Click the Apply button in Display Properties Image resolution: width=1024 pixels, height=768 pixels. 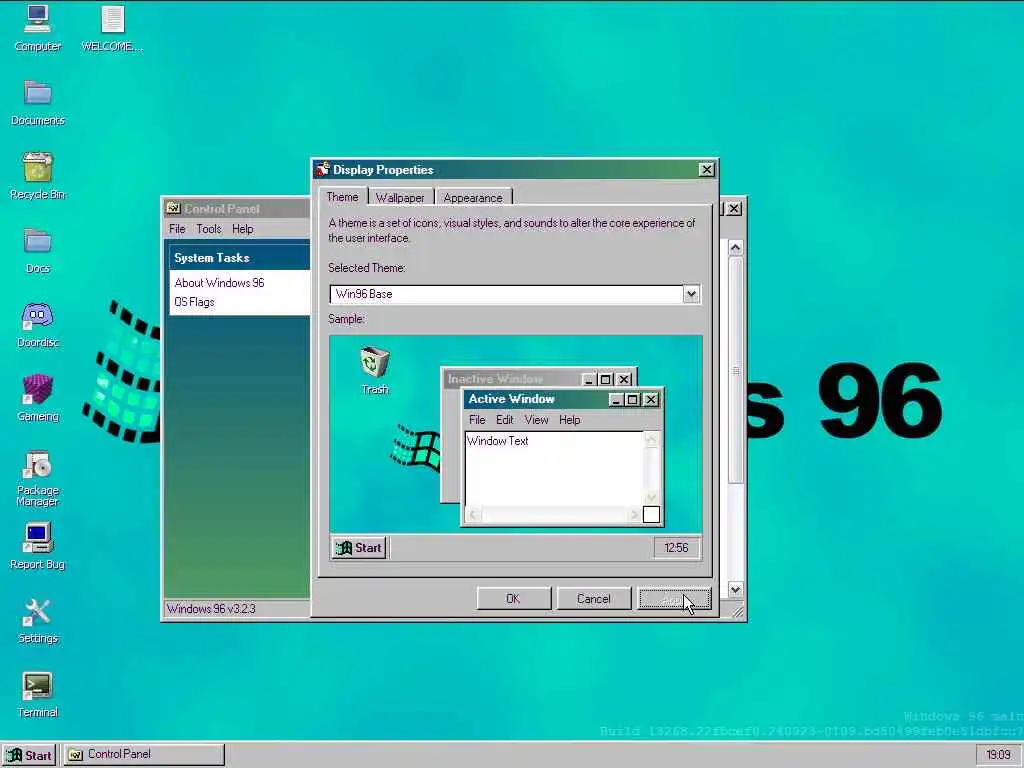coord(674,599)
